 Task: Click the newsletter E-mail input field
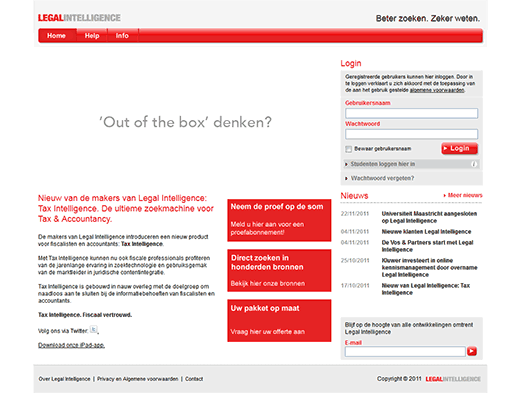(405, 351)
